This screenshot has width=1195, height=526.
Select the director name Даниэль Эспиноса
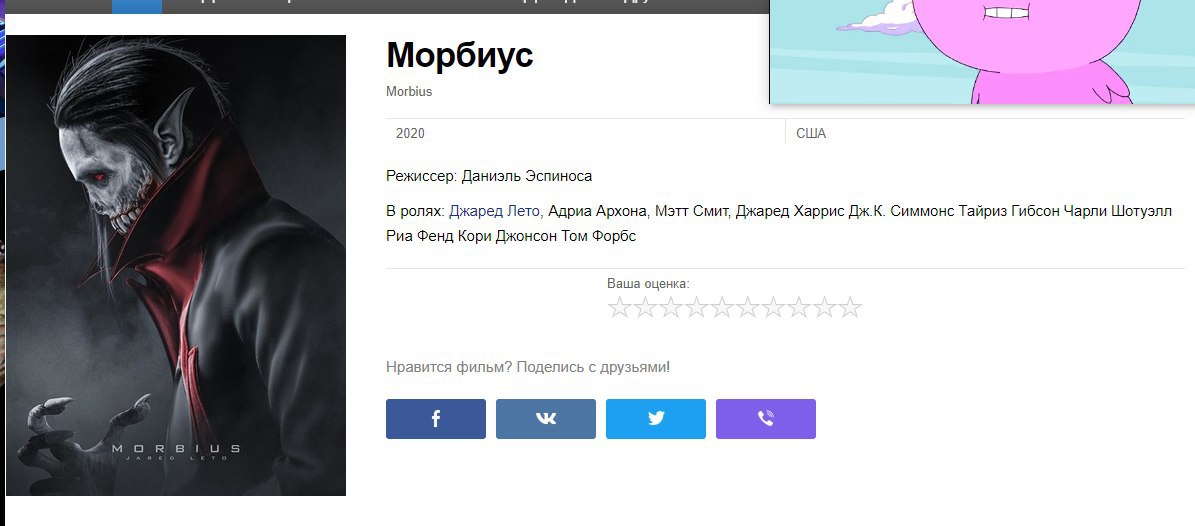[527, 176]
